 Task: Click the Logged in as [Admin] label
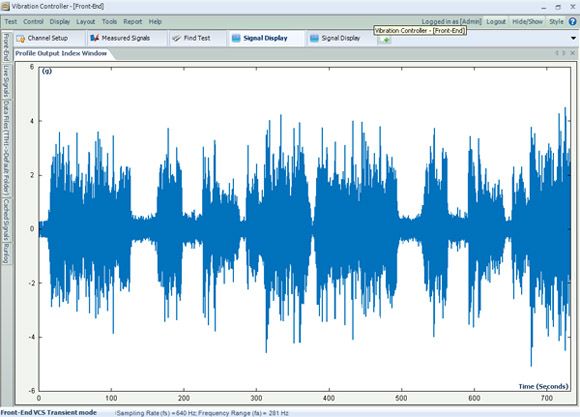pos(452,21)
